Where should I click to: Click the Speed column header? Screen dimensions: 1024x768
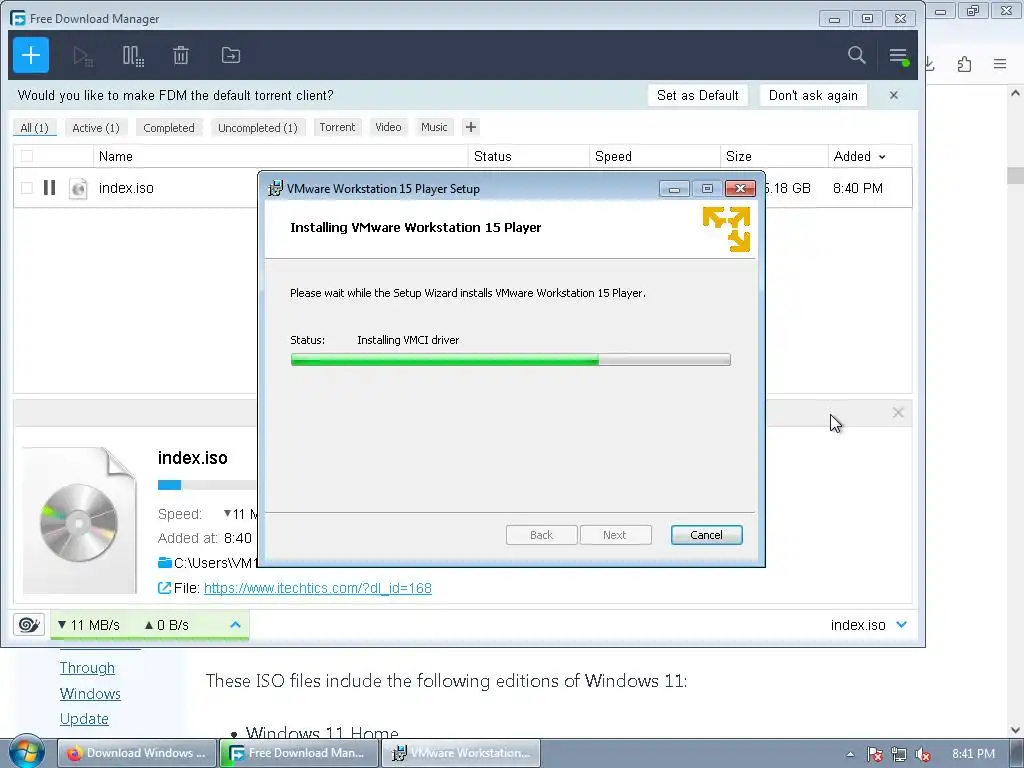click(655, 156)
